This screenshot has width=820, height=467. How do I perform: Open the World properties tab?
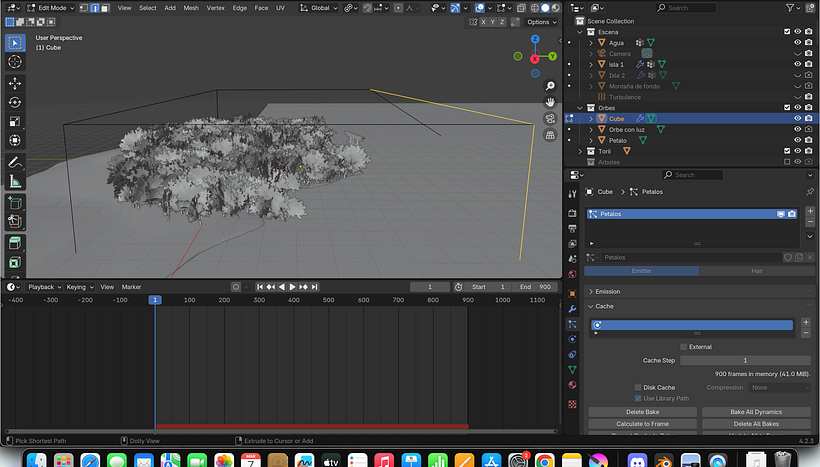pyautogui.click(x=573, y=274)
